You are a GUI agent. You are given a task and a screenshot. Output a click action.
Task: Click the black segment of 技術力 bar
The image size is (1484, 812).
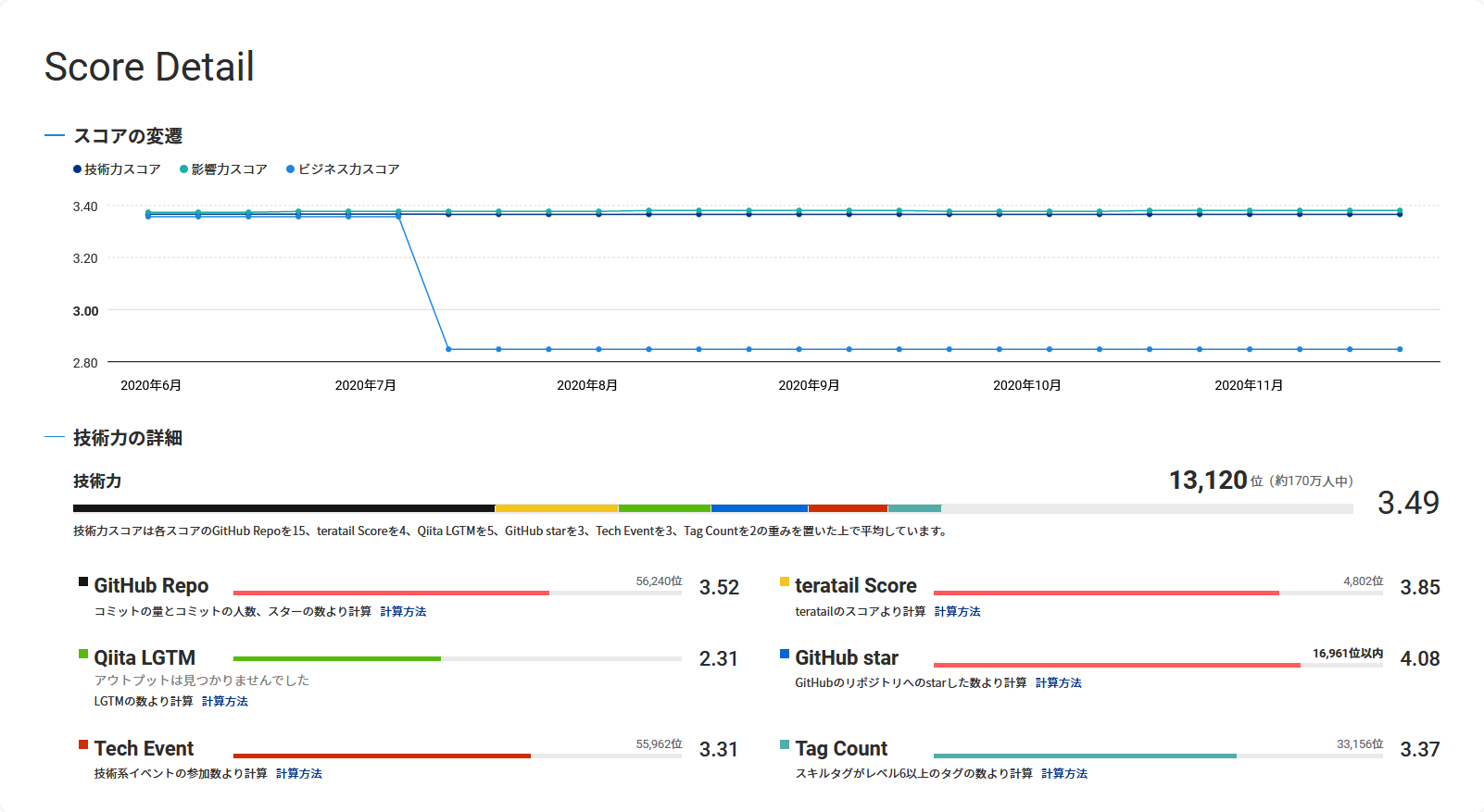(283, 508)
